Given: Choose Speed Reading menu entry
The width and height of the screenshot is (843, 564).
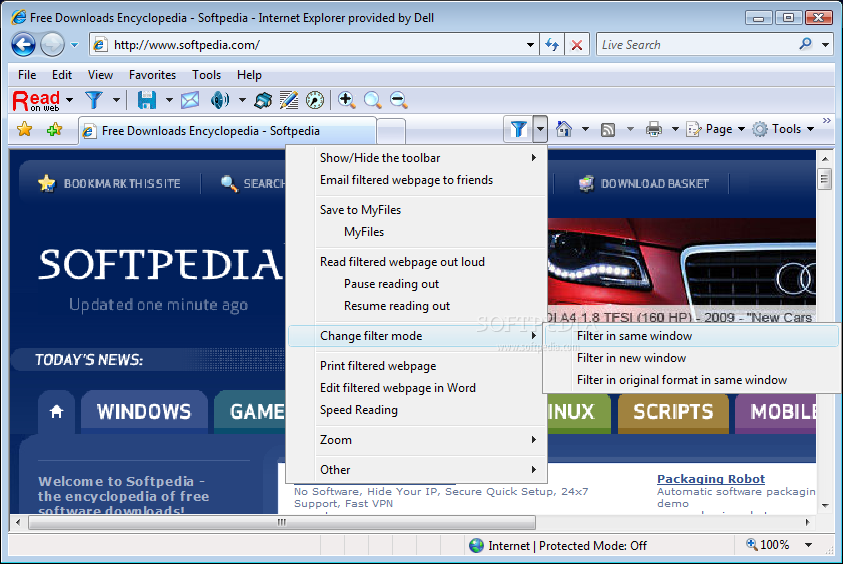Looking at the screenshot, I should [417, 410].
